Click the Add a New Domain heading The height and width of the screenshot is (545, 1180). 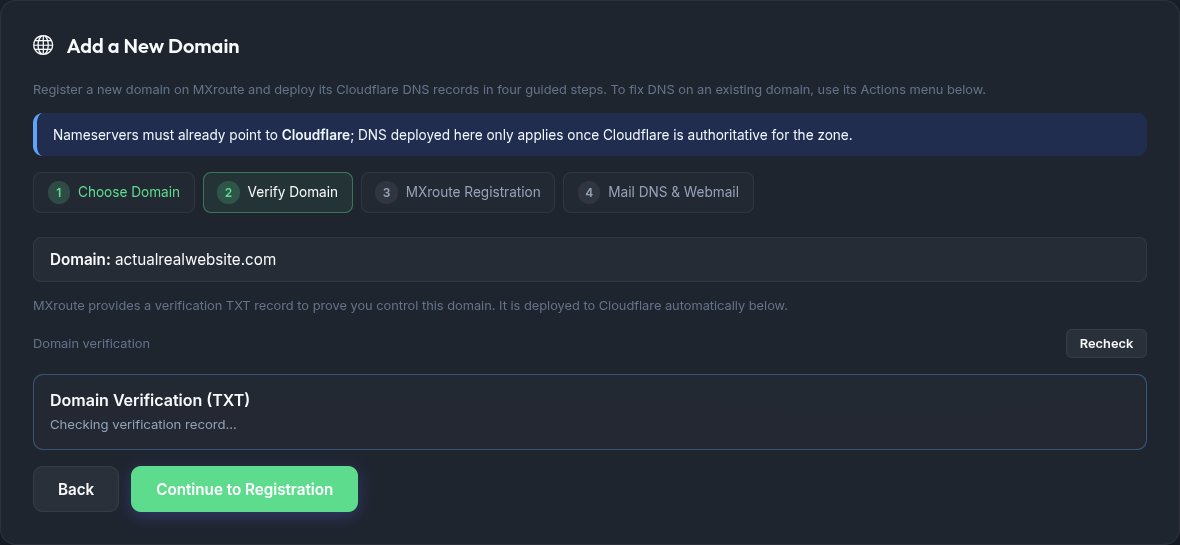click(x=153, y=46)
